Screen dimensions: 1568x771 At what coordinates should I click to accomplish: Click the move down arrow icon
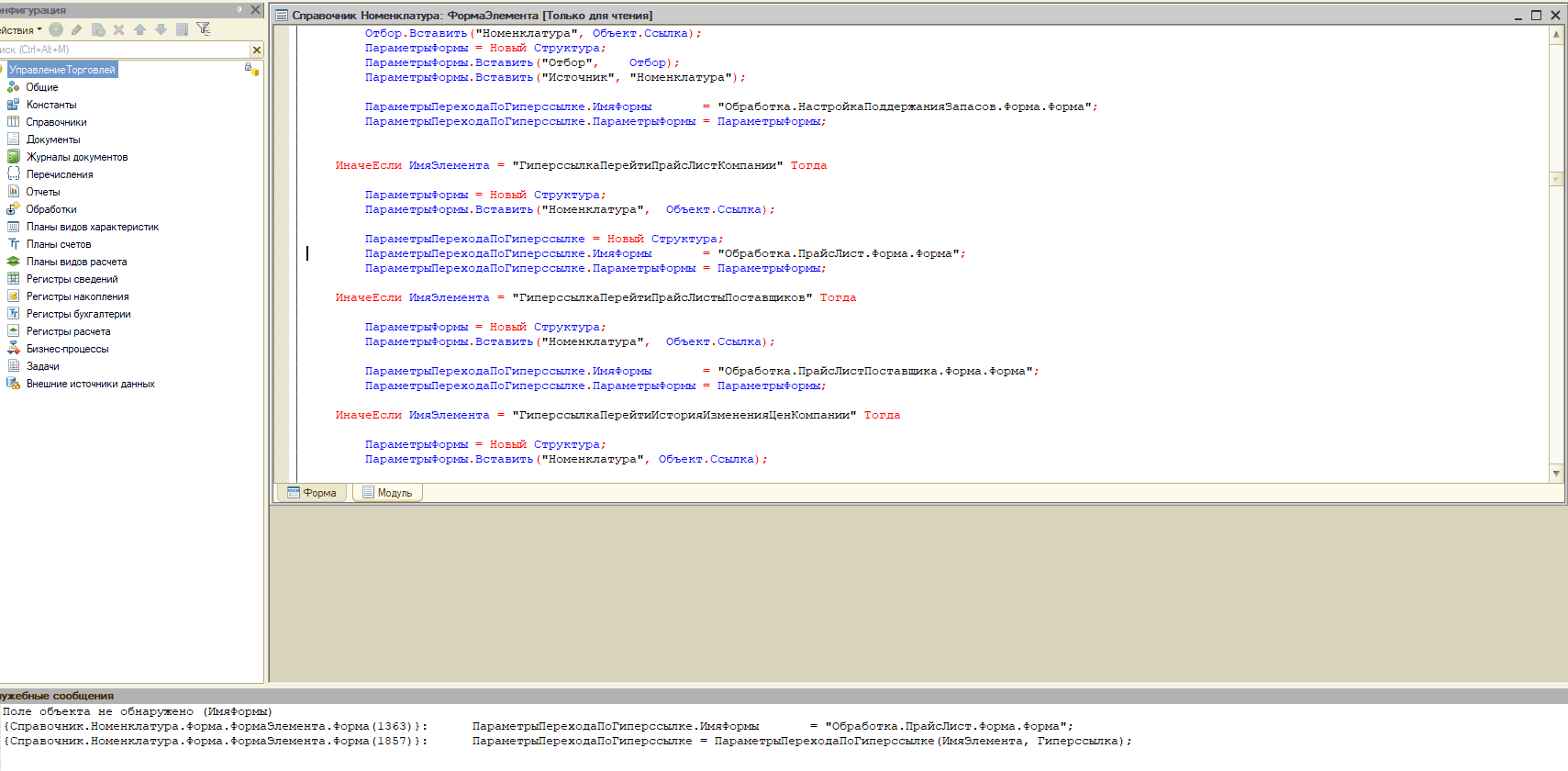[x=161, y=29]
